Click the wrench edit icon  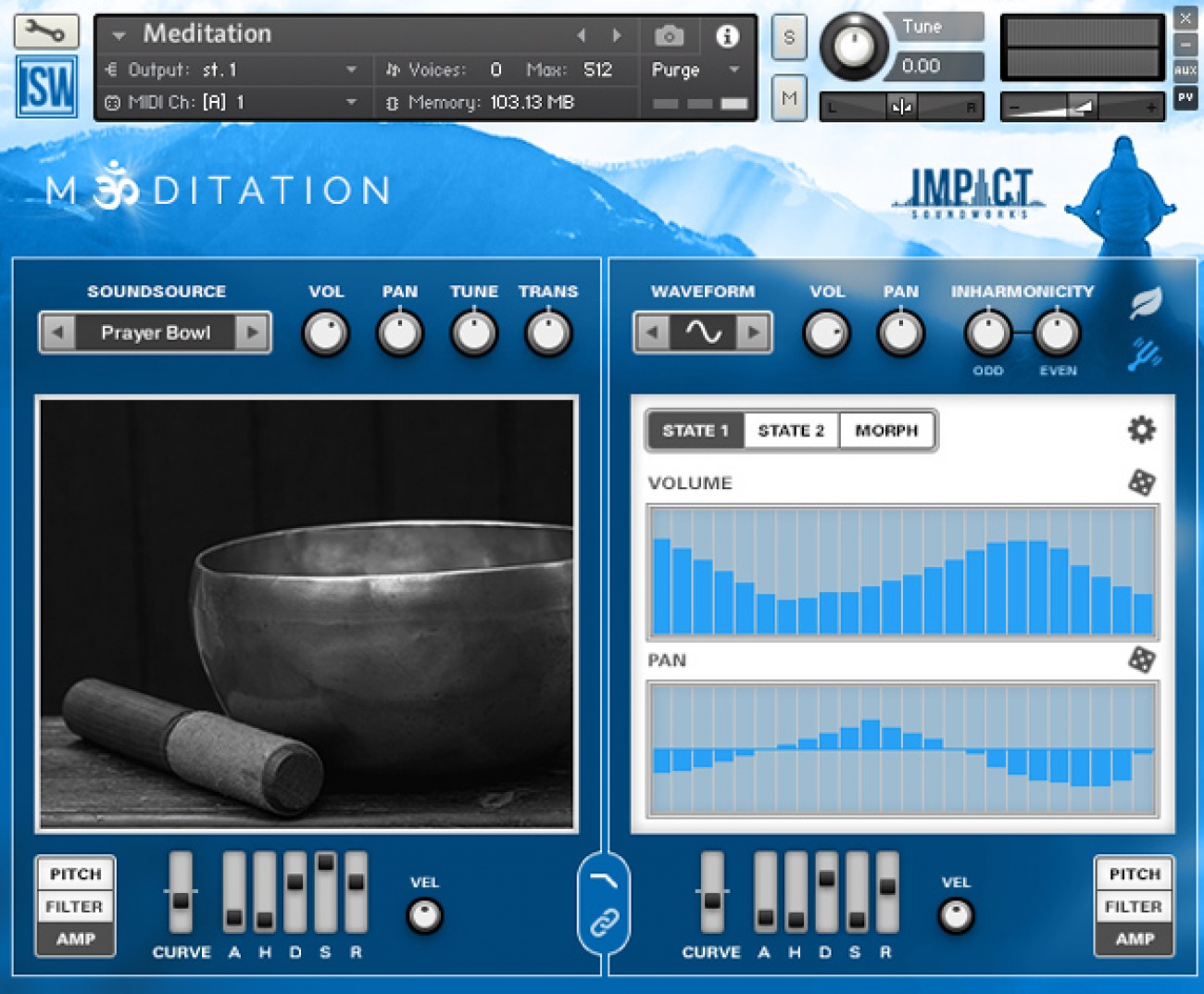(45, 32)
